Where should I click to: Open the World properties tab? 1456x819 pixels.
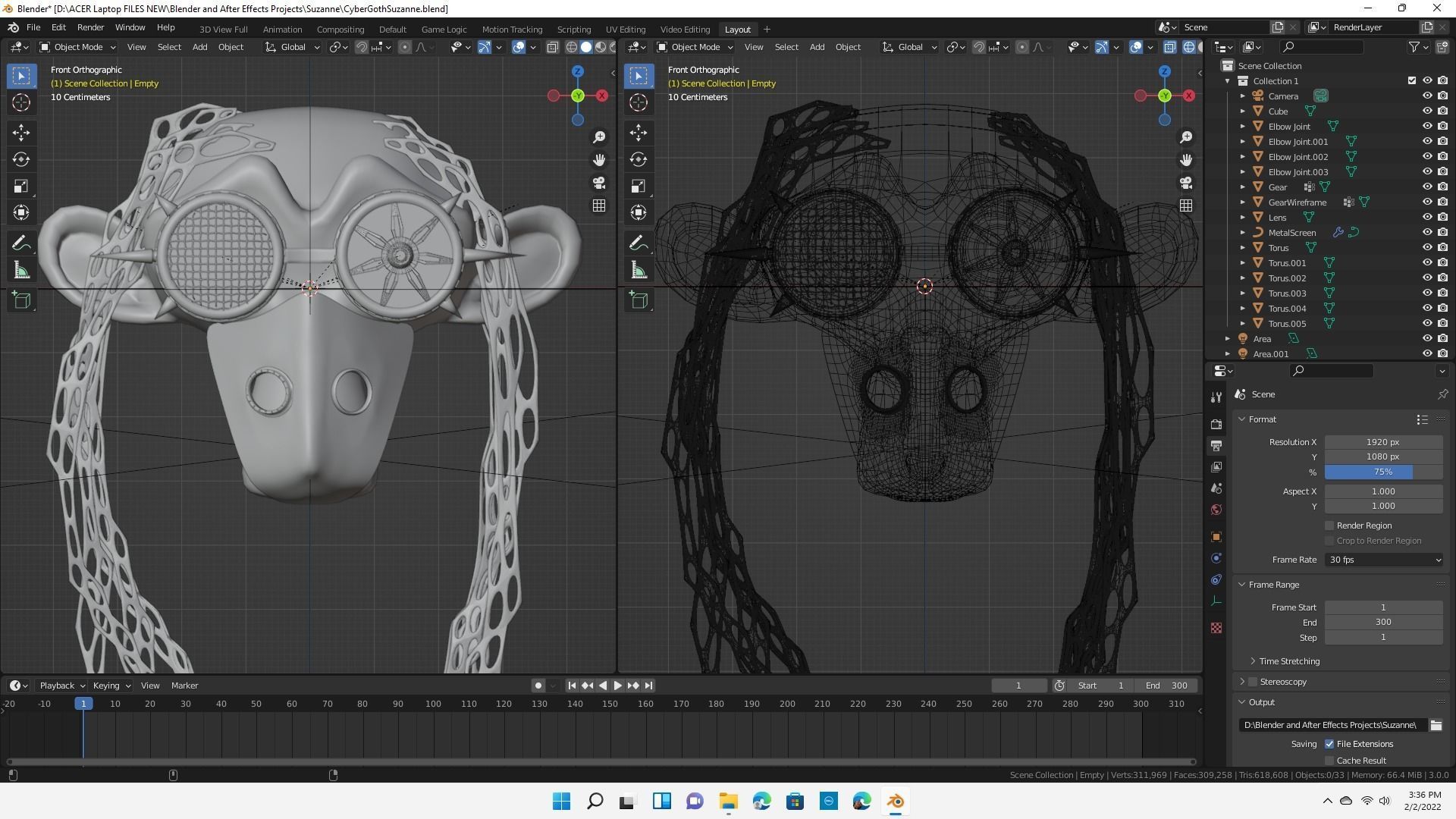click(1216, 510)
